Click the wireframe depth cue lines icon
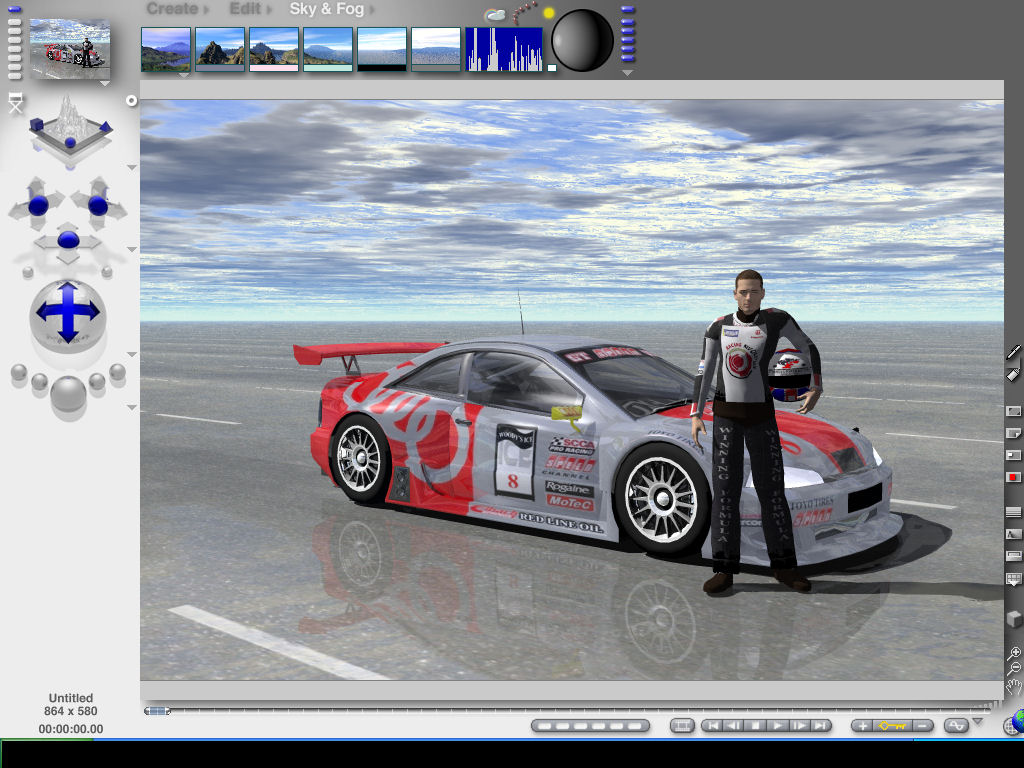The height and width of the screenshot is (768, 1024). point(1013,512)
